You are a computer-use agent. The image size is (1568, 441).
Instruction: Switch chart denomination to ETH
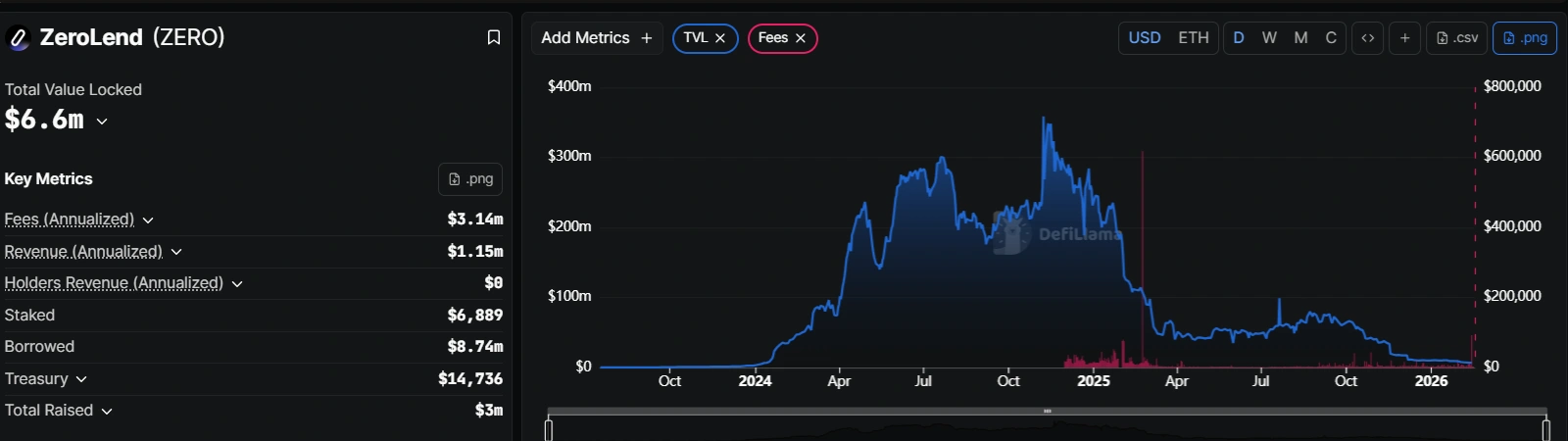(1193, 38)
